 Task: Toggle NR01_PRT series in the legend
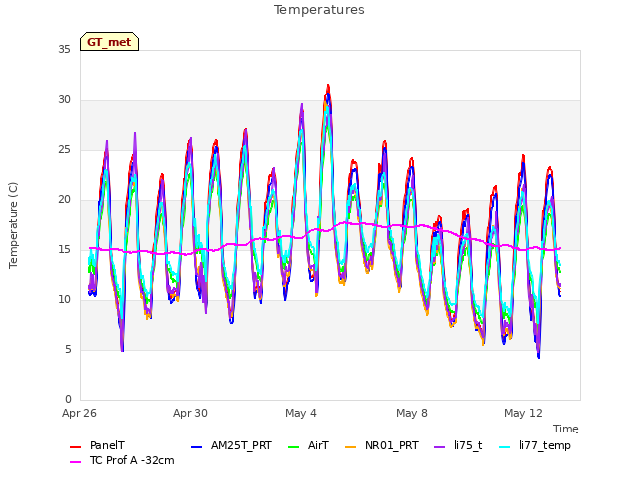pyautogui.click(x=382, y=445)
